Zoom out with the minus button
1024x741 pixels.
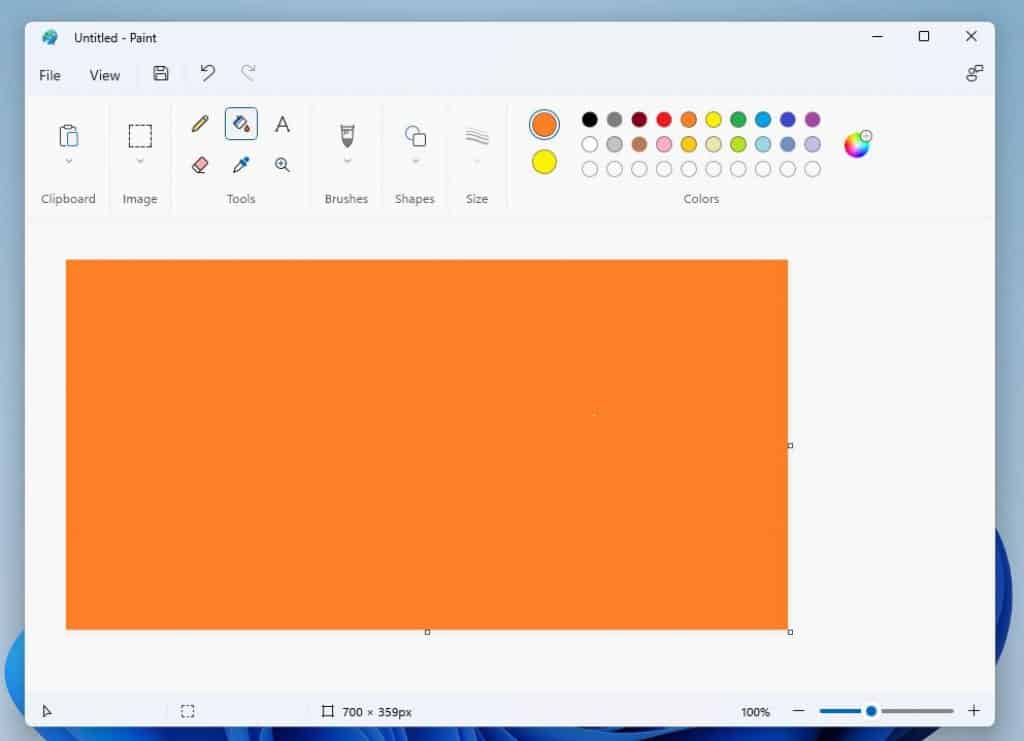(798, 710)
